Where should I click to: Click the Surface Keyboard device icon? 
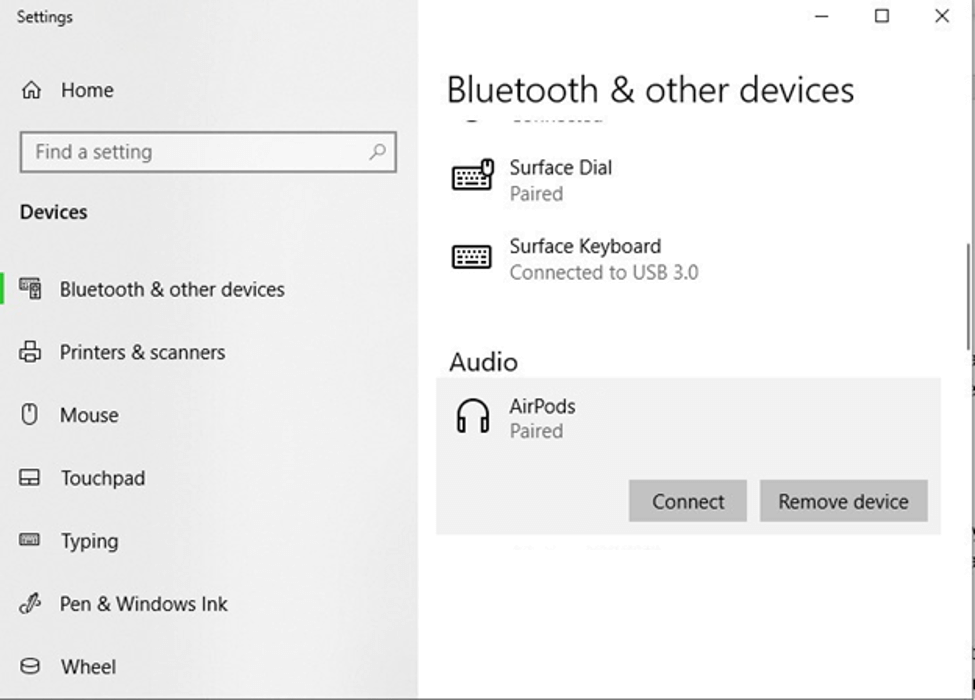pyautogui.click(x=472, y=257)
